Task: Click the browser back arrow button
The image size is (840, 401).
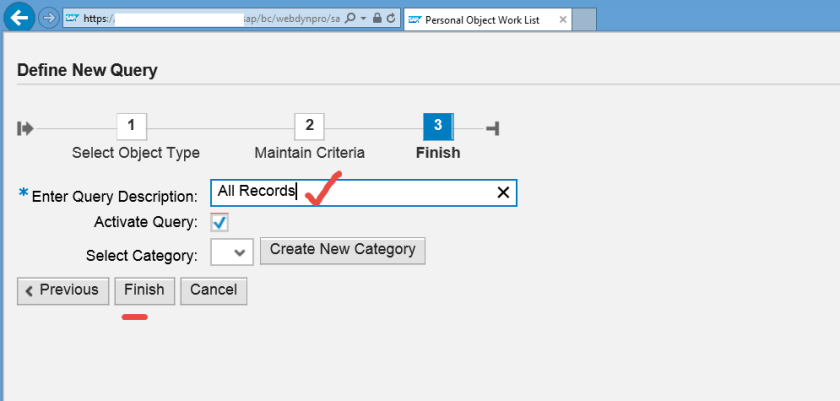Action: pos(19,18)
